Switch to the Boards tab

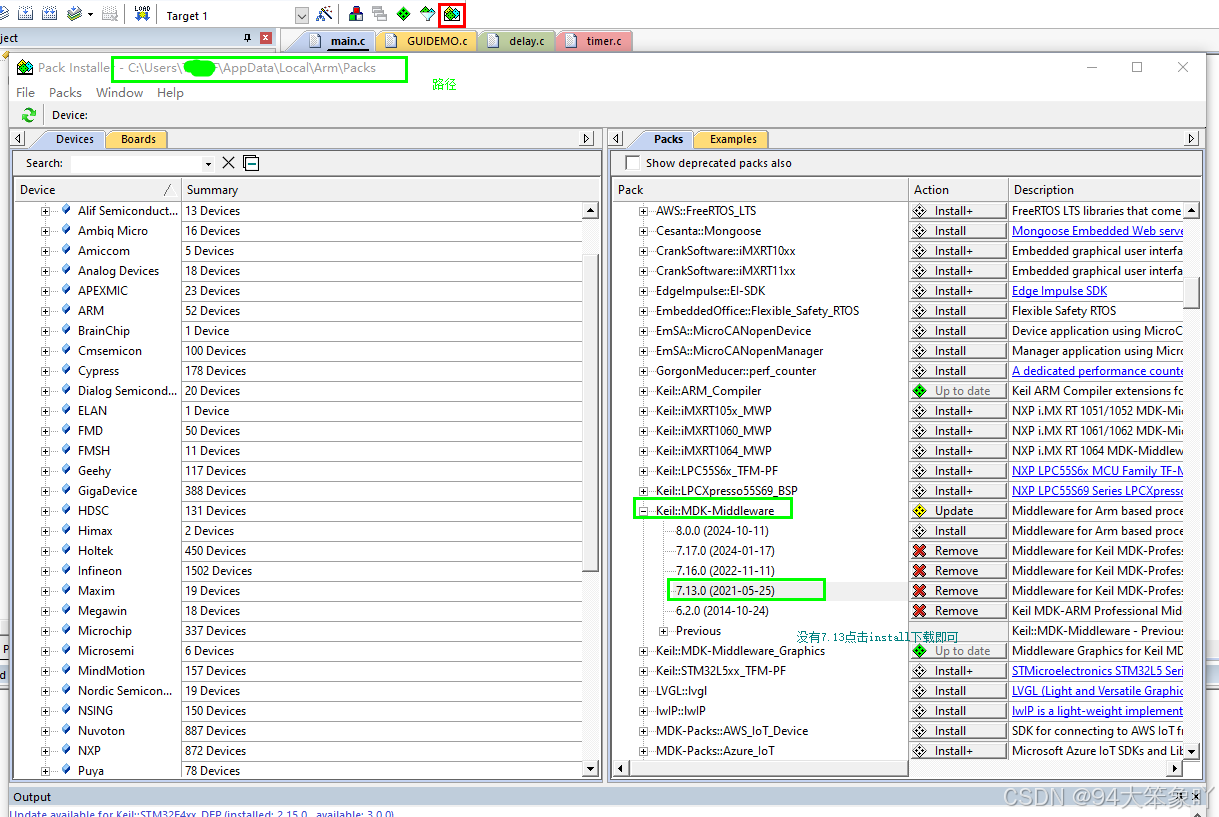(x=138, y=139)
